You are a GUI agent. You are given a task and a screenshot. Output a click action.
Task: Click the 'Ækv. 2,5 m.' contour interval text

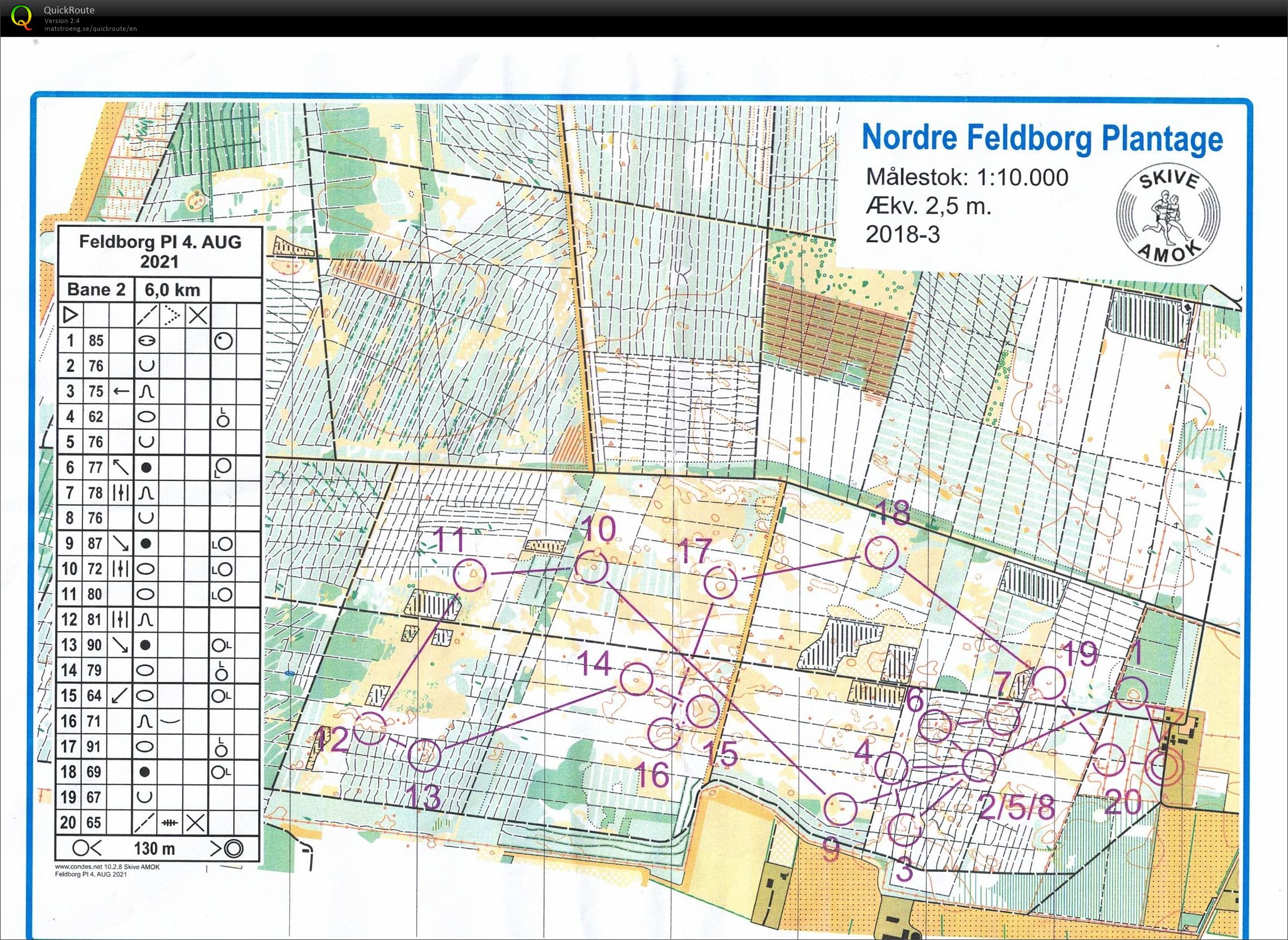click(928, 206)
